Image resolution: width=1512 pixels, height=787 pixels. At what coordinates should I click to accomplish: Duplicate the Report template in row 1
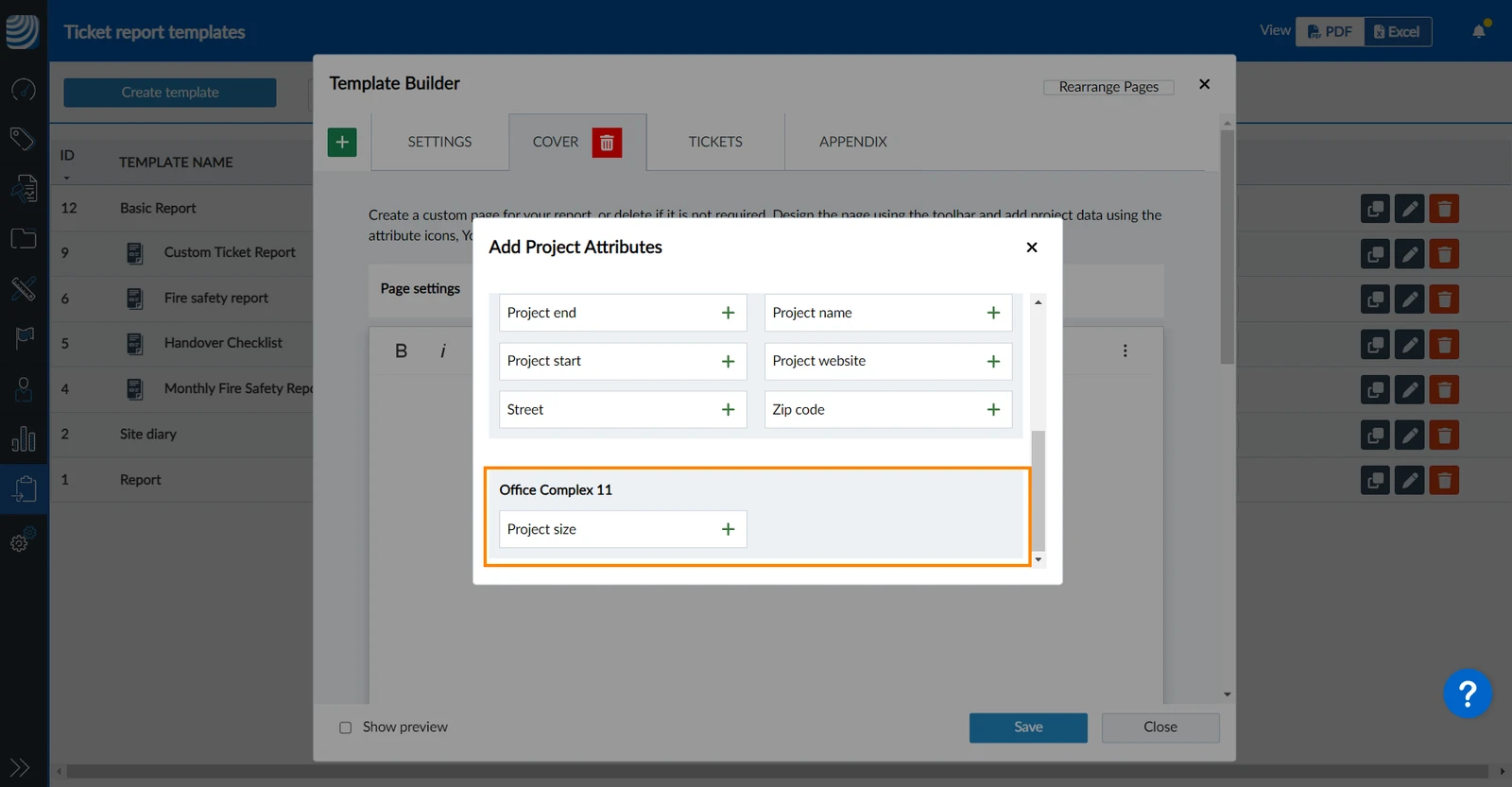[x=1375, y=480]
